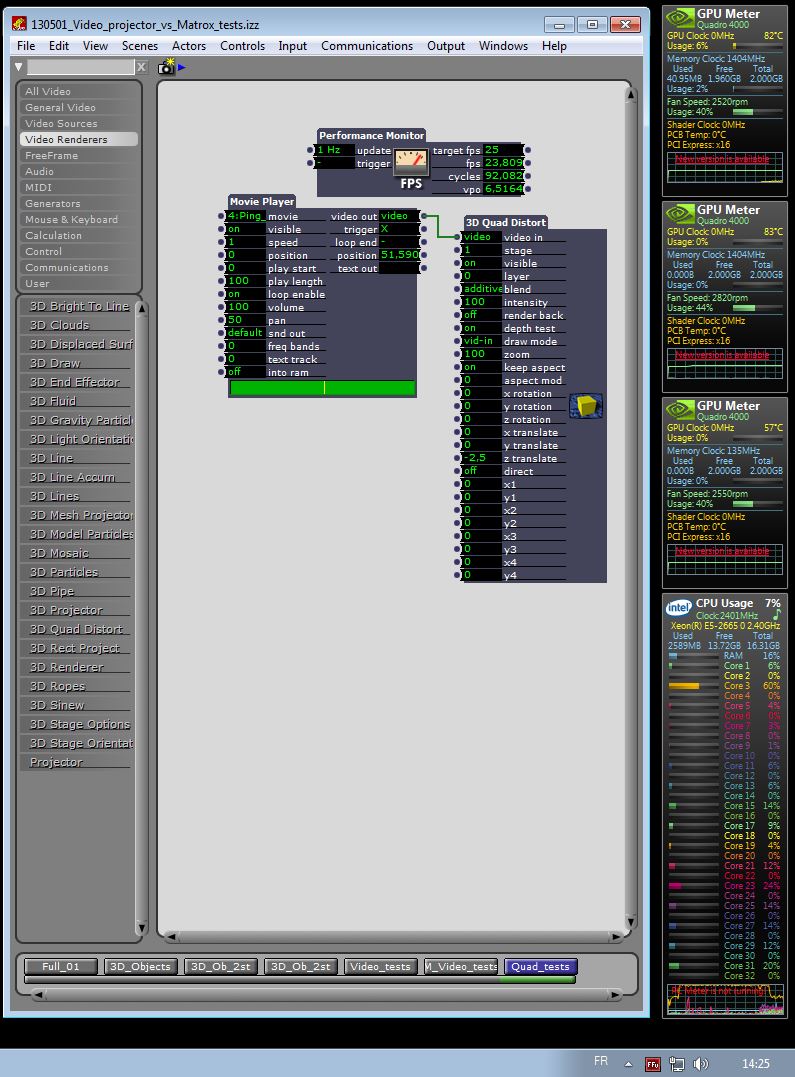Click the NVIDIA logo on second GPU Meter
This screenshot has height=1077, width=795.
coord(680,214)
